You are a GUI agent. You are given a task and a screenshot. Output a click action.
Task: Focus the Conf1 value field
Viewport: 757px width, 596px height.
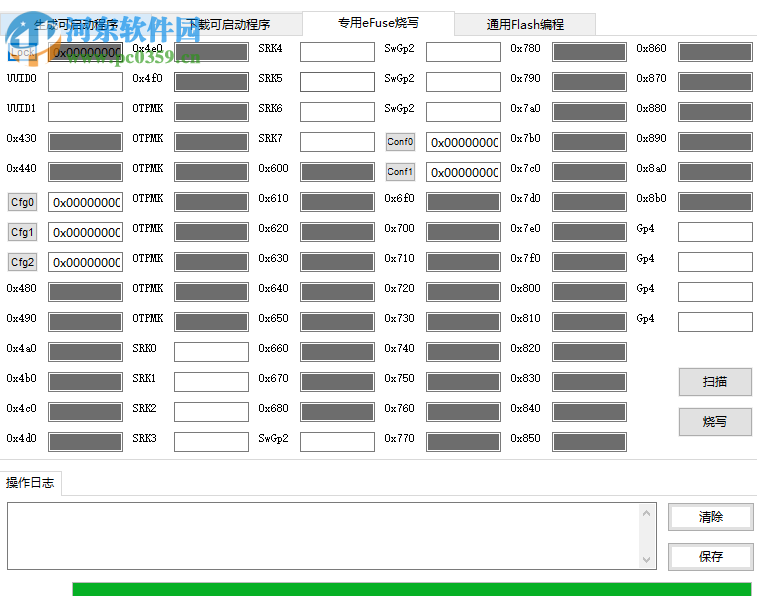(463, 172)
